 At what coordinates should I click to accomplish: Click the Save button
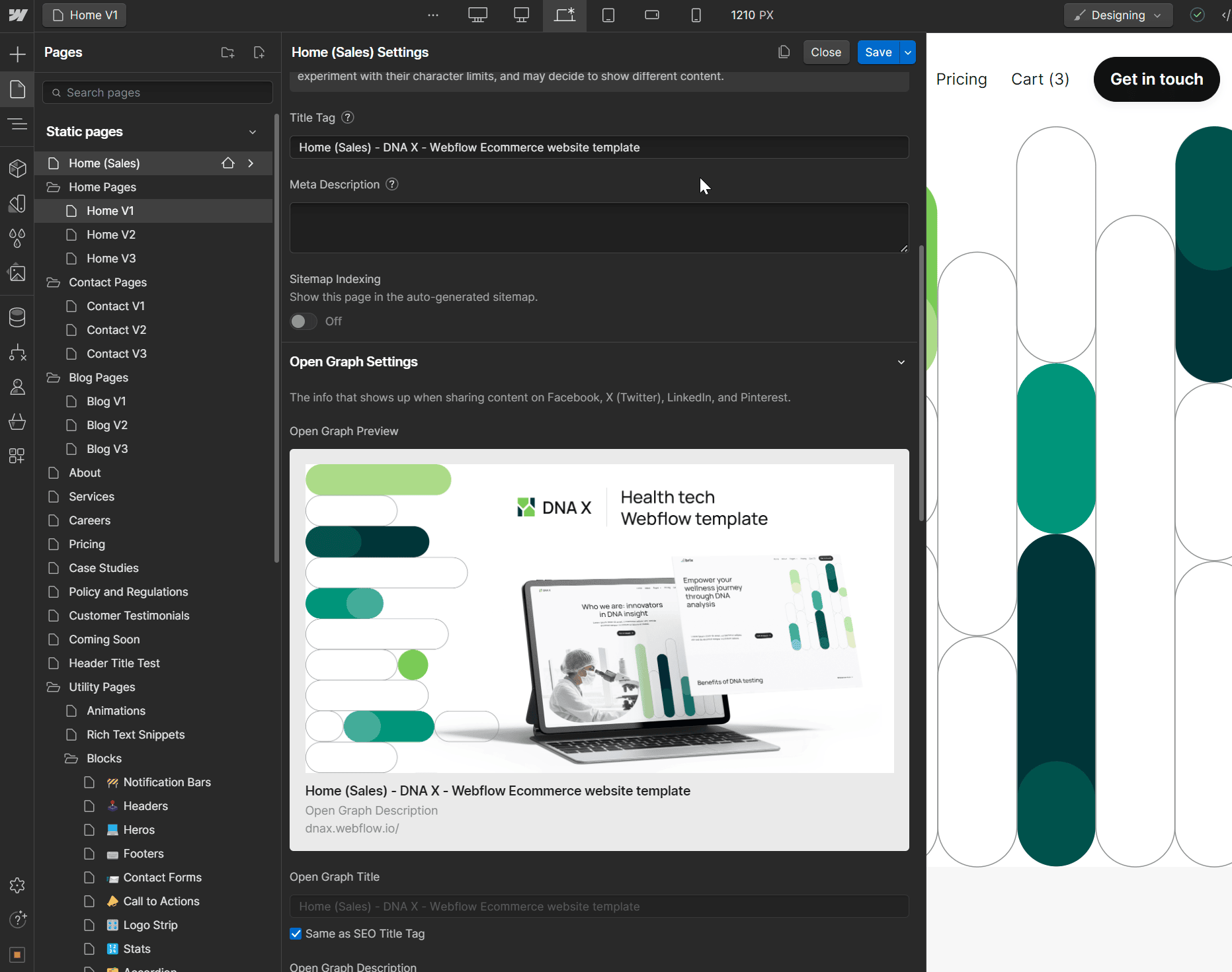tap(878, 52)
